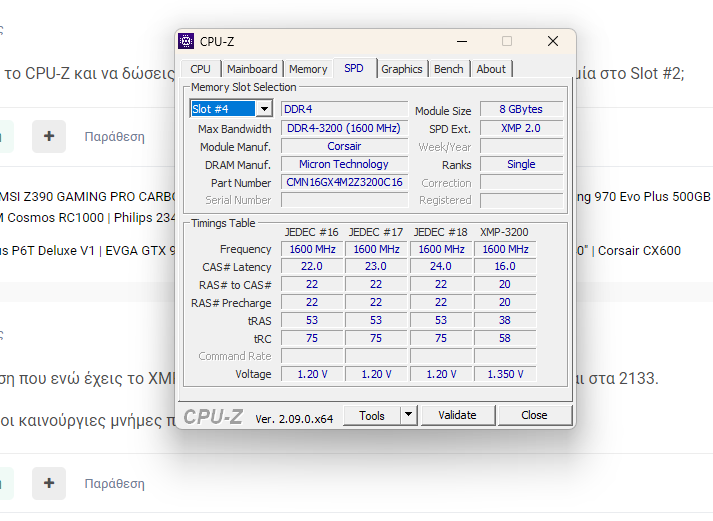The width and height of the screenshot is (713, 521).
Task: Click the XMP 2.0 SPD Ext. value
Action: [x=521, y=128]
